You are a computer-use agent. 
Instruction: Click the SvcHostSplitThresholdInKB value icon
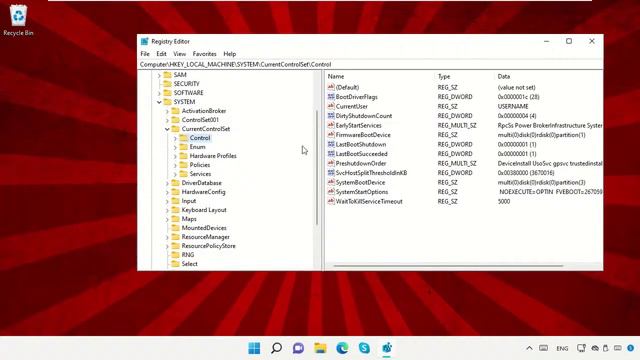(331, 173)
